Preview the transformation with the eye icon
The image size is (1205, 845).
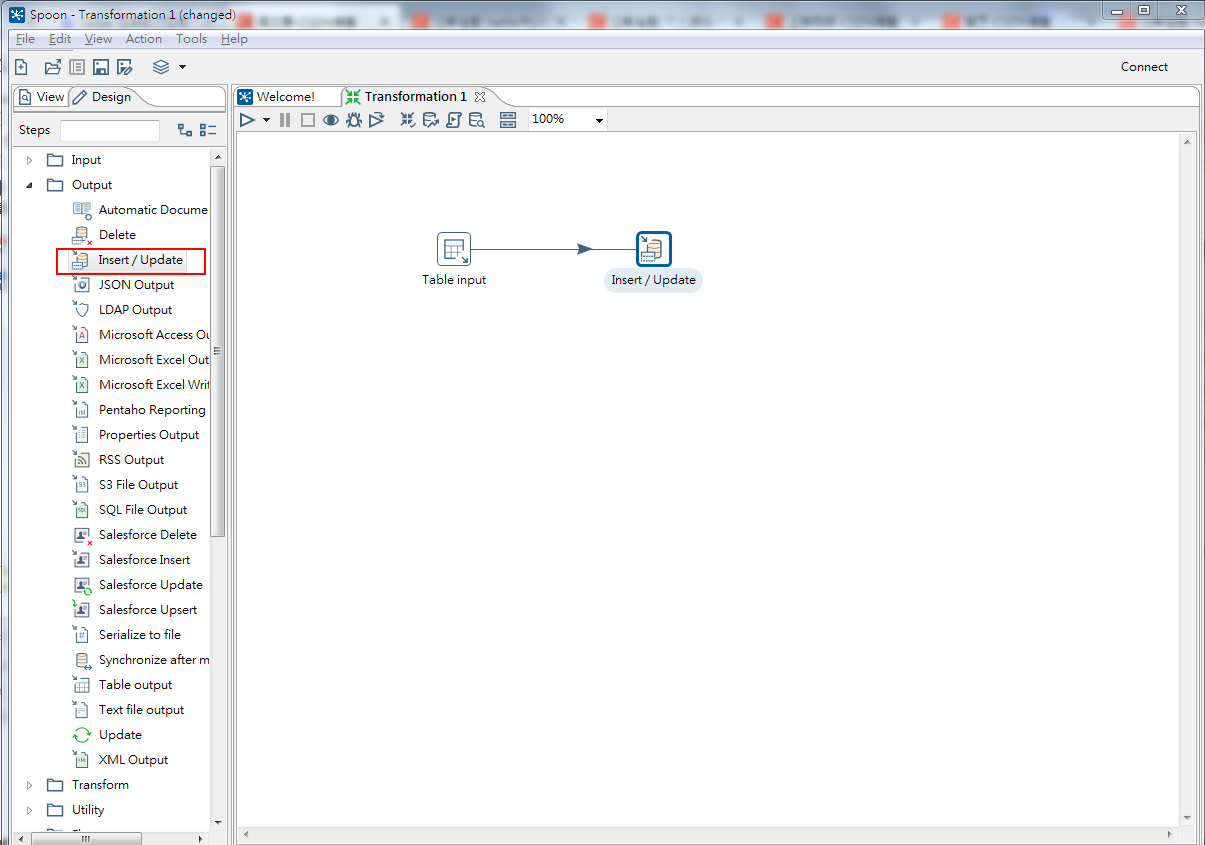click(x=330, y=120)
